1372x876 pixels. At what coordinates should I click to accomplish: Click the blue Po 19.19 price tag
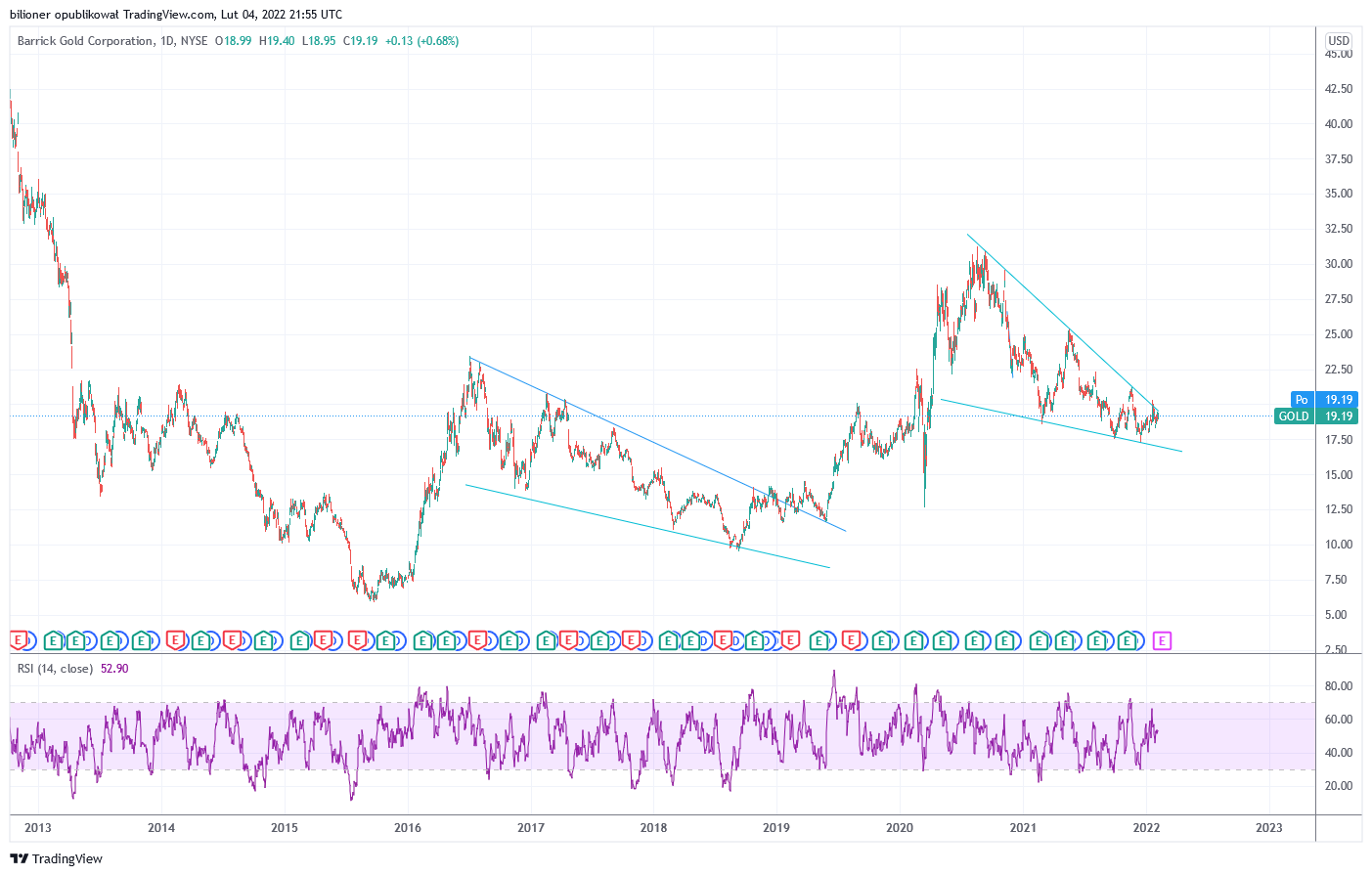click(1326, 400)
